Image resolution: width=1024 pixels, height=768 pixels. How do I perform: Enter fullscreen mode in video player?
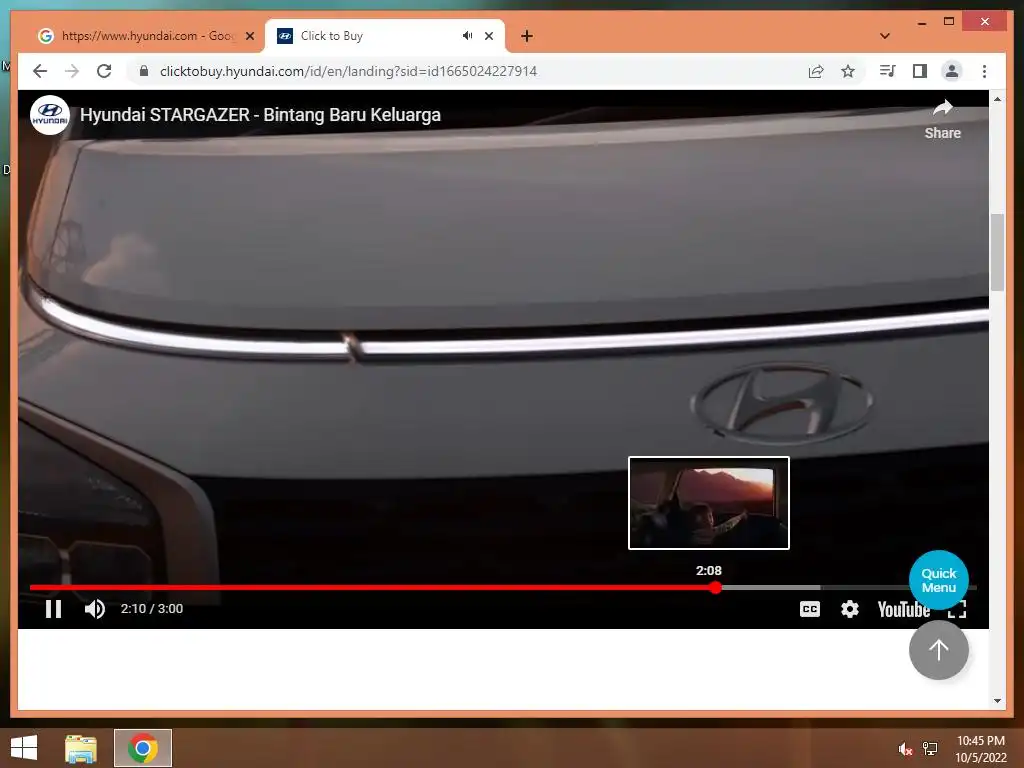click(957, 609)
